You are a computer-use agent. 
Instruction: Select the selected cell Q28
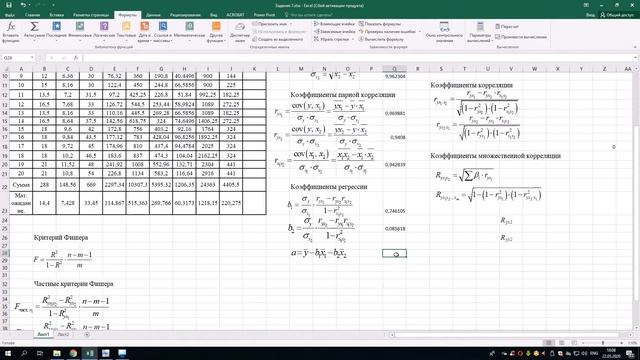click(394, 253)
